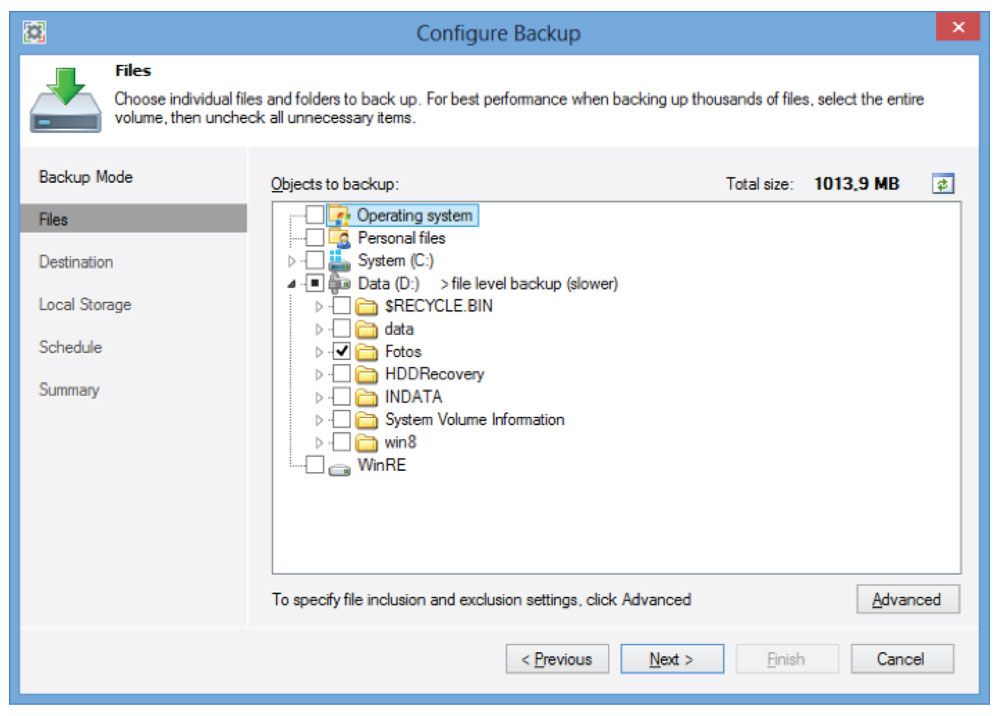Screen dimensions: 1000x716
Task: Click the Fotos folder icon
Action: pyautogui.click(x=368, y=352)
